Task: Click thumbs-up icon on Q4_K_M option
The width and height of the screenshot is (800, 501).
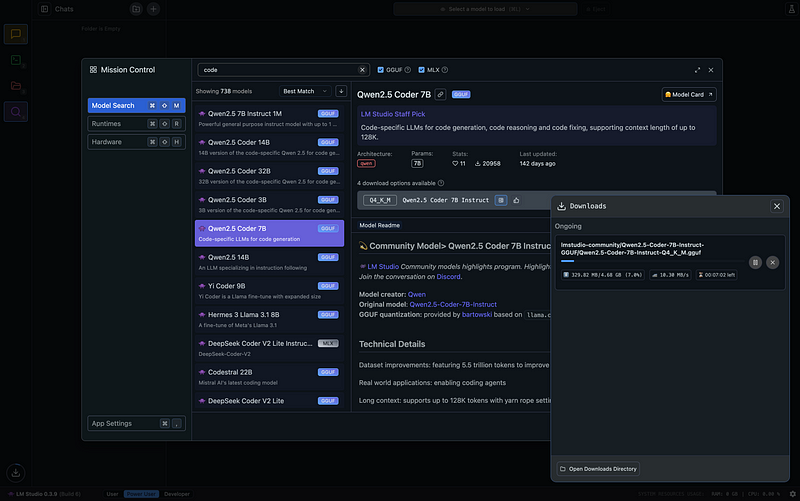Action: point(516,201)
